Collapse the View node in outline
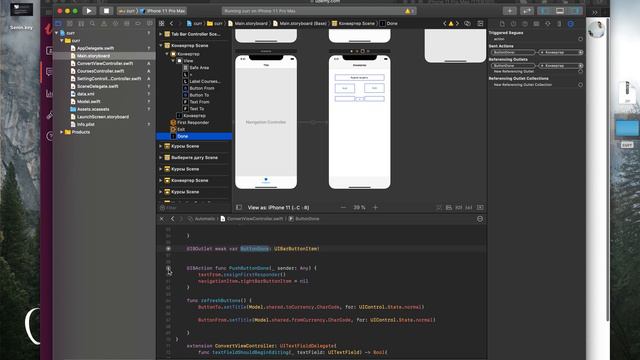 (x=173, y=60)
